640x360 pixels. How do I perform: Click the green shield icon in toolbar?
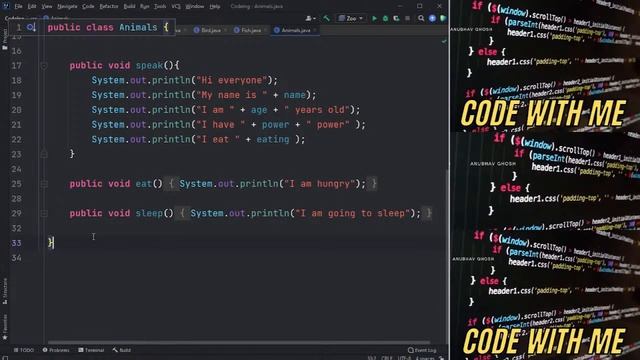pyautogui.click(x=443, y=18)
